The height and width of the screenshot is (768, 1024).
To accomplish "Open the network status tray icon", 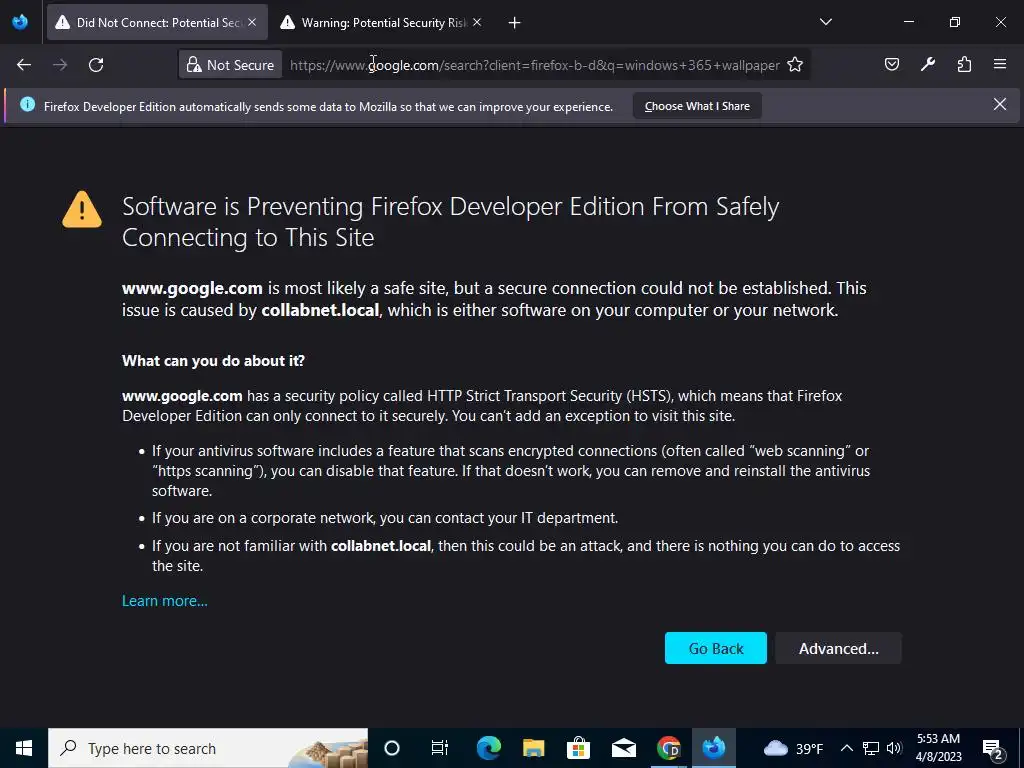I will click(871, 748).
